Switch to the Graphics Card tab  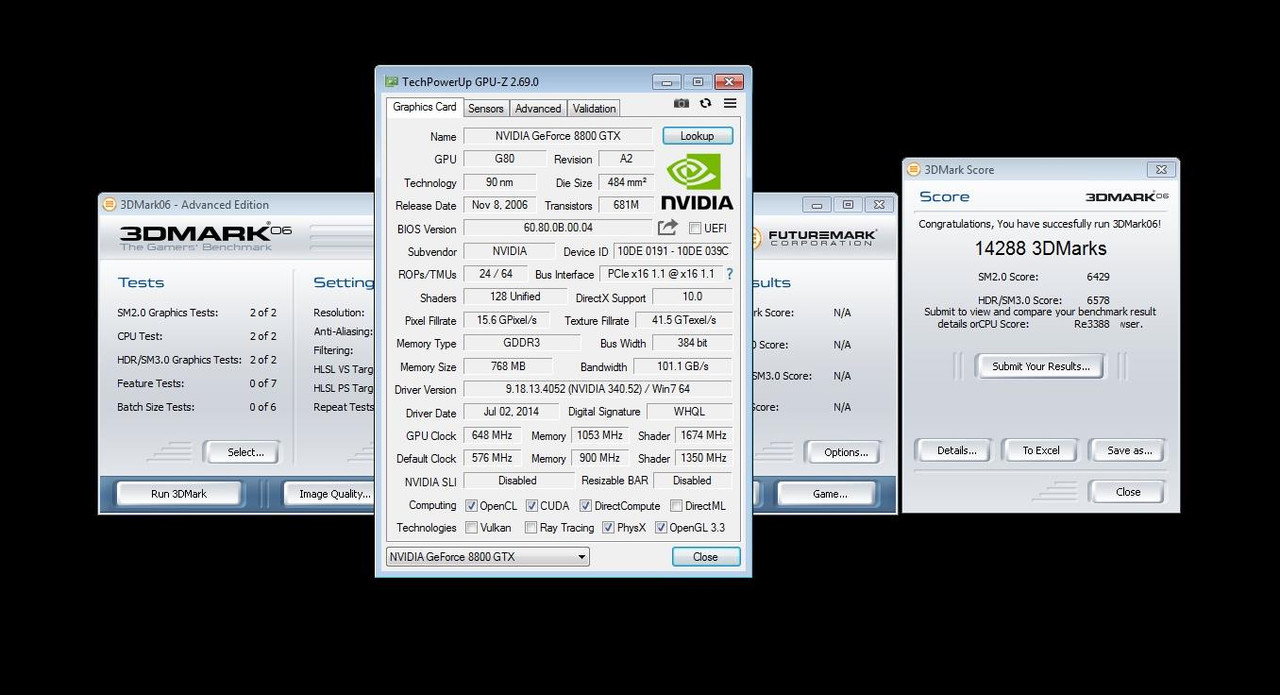pos(424,107)
